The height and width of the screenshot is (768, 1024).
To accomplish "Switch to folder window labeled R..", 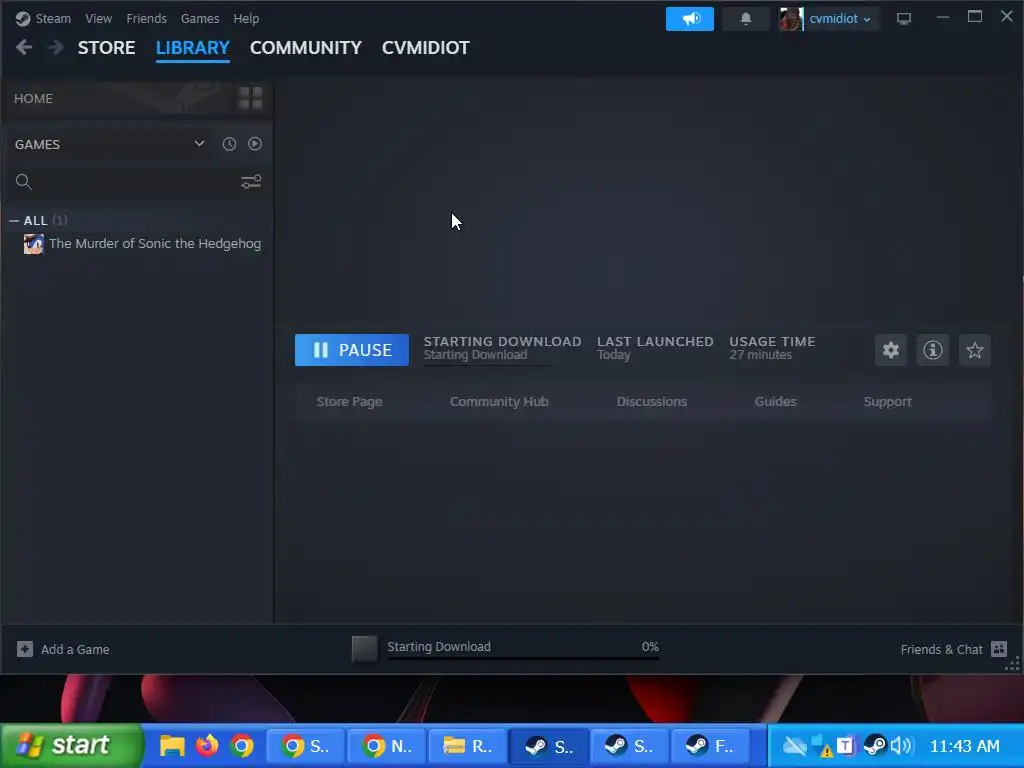I will [468, 746].
